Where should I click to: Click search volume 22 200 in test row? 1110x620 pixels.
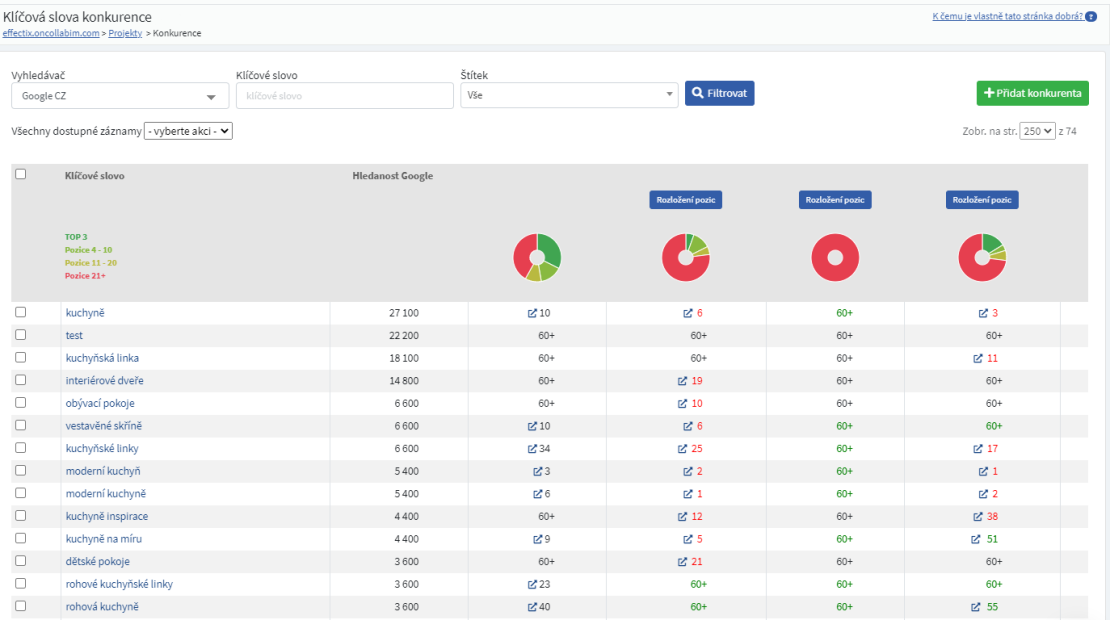pyautogui.click(x=404, y=335)
